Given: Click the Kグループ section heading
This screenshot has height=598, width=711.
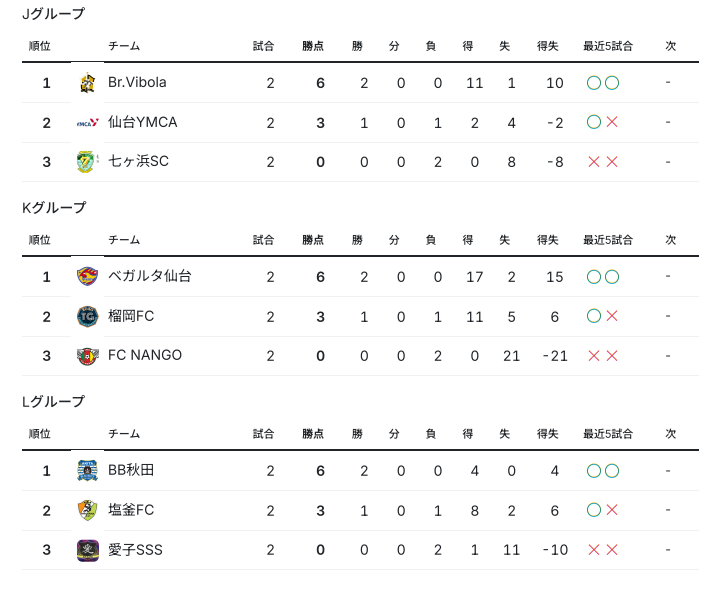Looking at the screenshot, I should point(54,208).
